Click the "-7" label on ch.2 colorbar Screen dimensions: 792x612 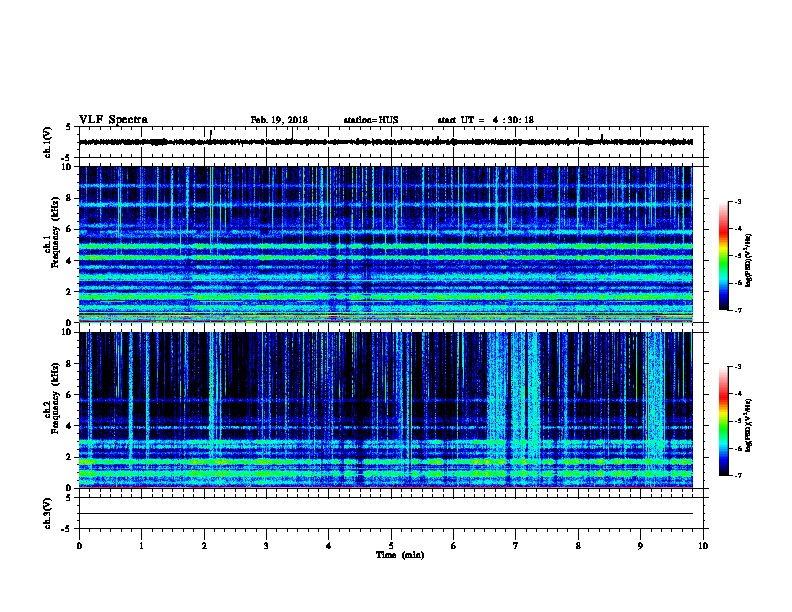(737, 475)
